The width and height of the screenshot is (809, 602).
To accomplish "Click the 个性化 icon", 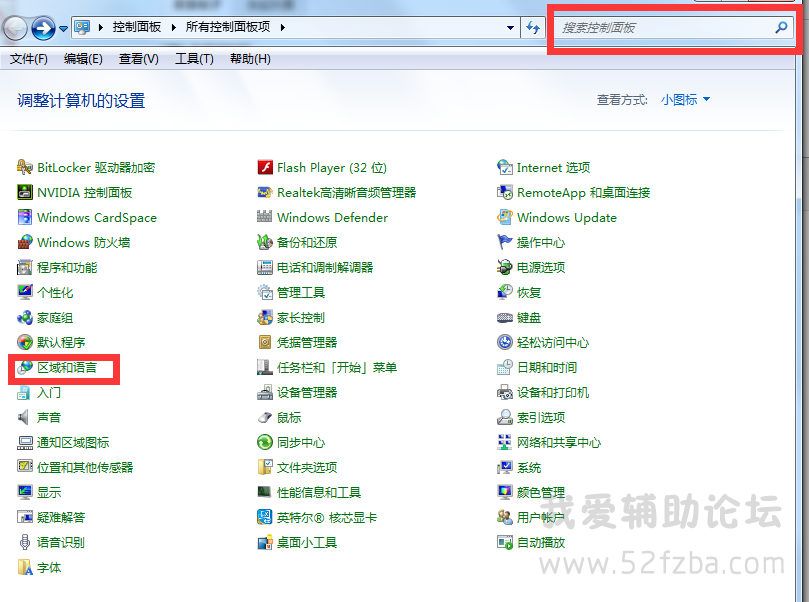I will (24, 292).
